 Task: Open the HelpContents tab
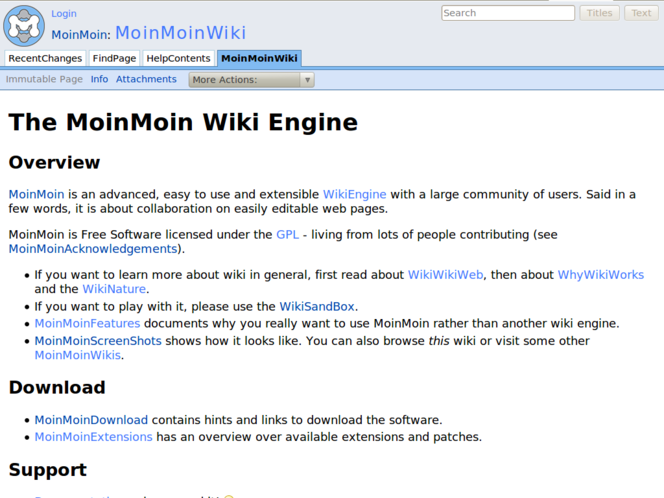tap(178, 58)
